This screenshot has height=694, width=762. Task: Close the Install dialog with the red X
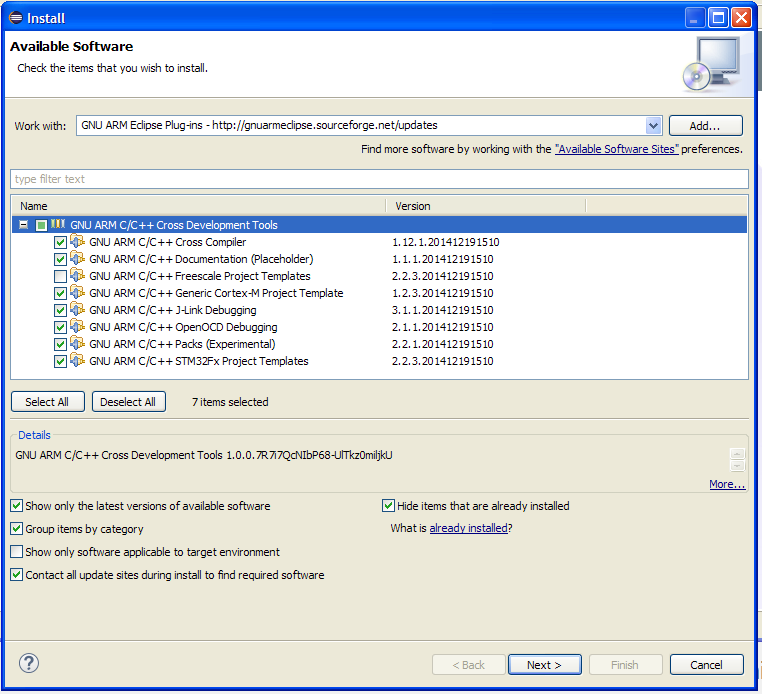point(742,18)
